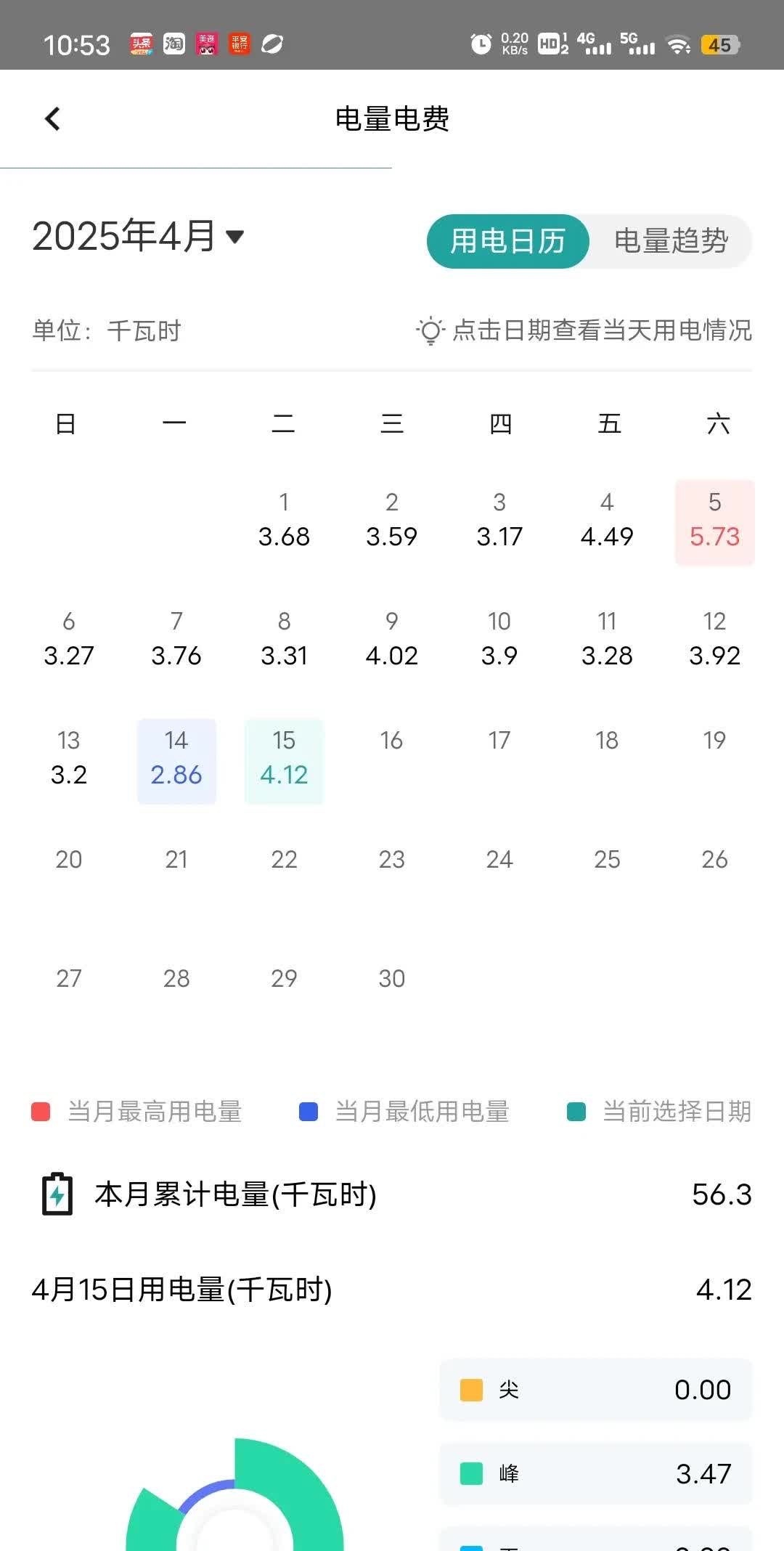Tap the 电量电费 page title
784x1551 pixels.
click(392, 119)
